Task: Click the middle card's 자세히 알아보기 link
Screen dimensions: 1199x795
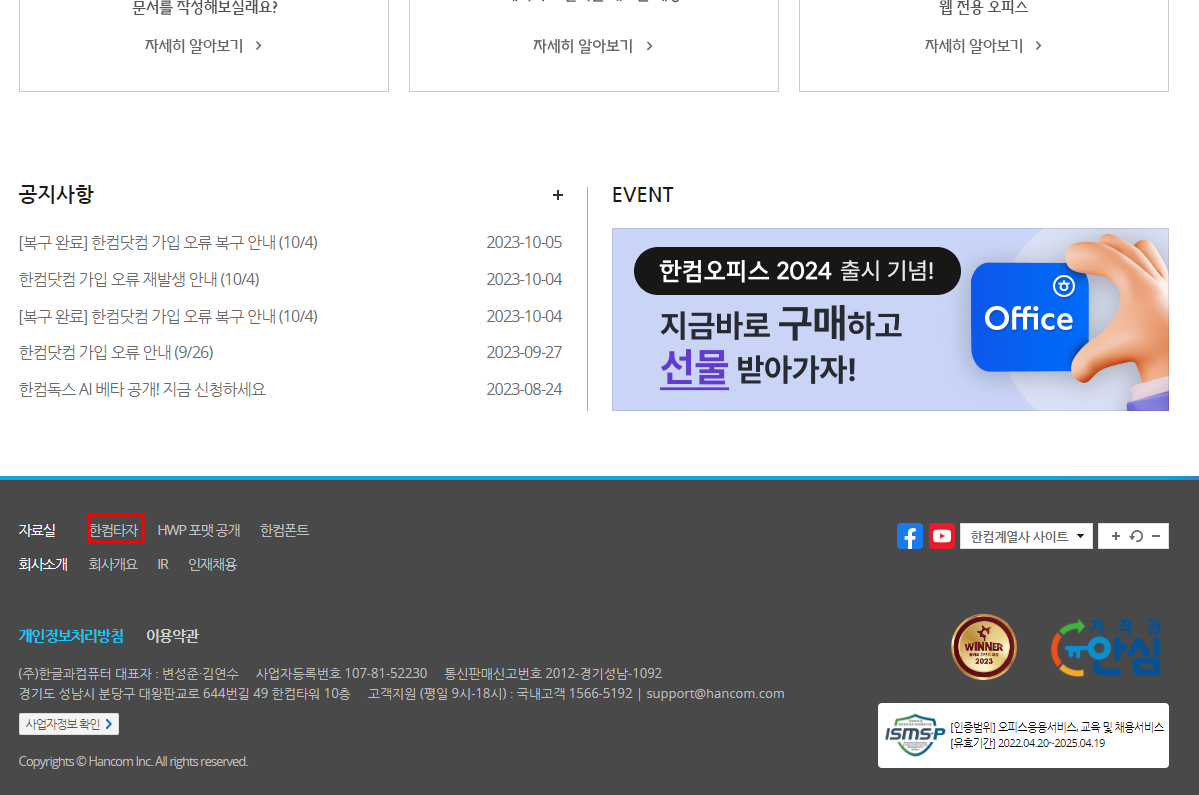Action: 593,46
